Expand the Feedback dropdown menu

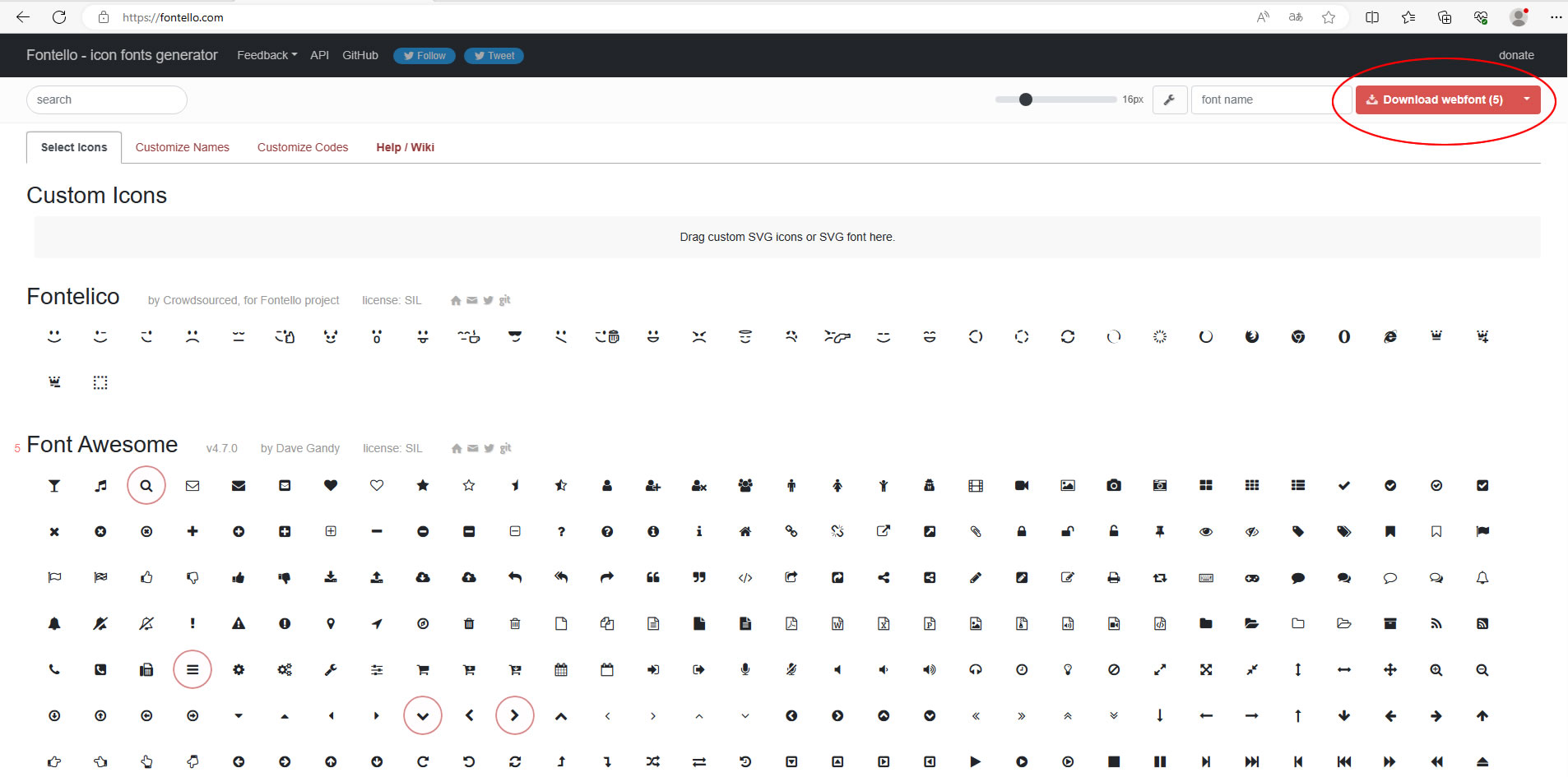[267, 55]
